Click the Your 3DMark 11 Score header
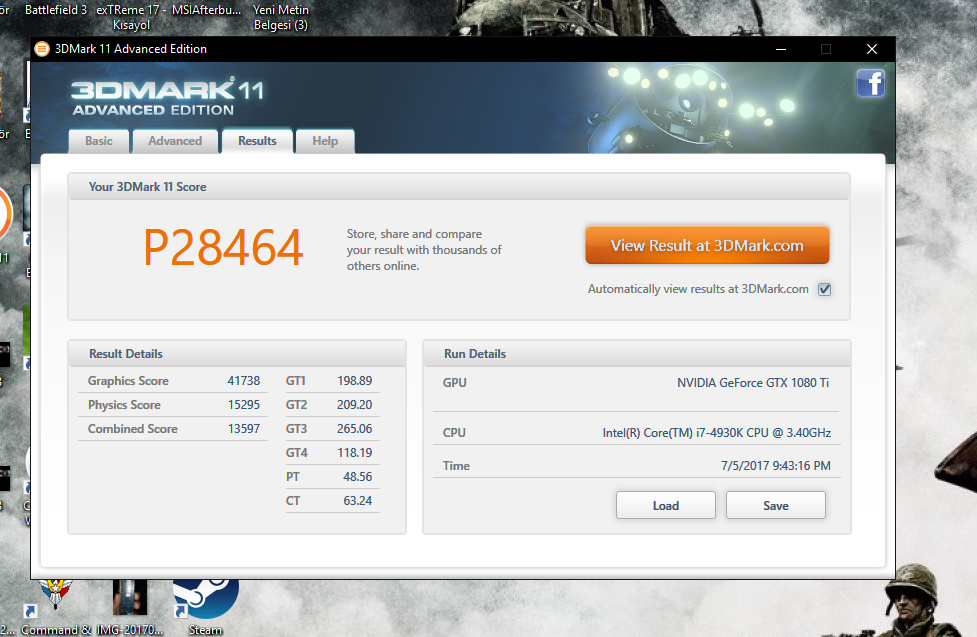Viewport: 977px width, 637px height. pyautogui.click(x=148, y=187)
